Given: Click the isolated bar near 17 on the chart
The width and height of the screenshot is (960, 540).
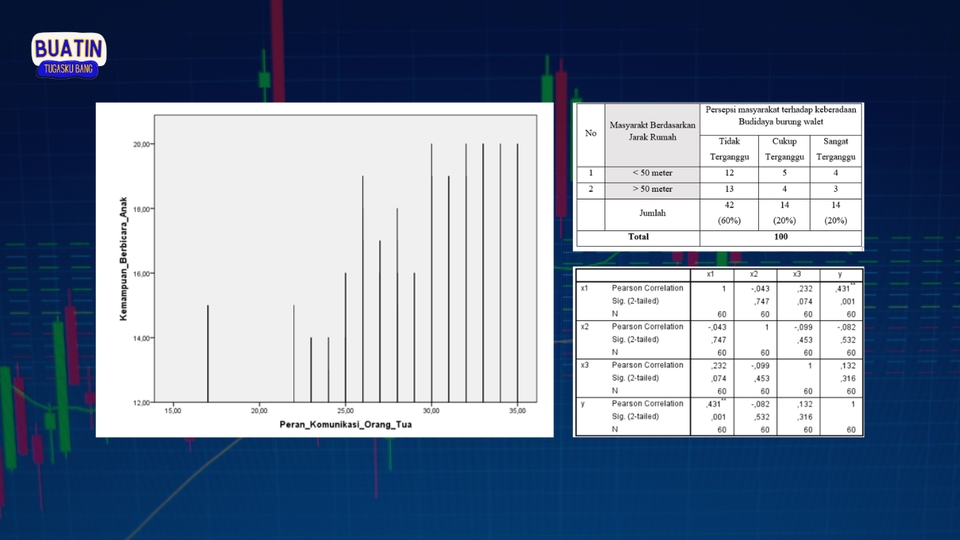Looking at the screenshot, I should [x=208, y=354].
